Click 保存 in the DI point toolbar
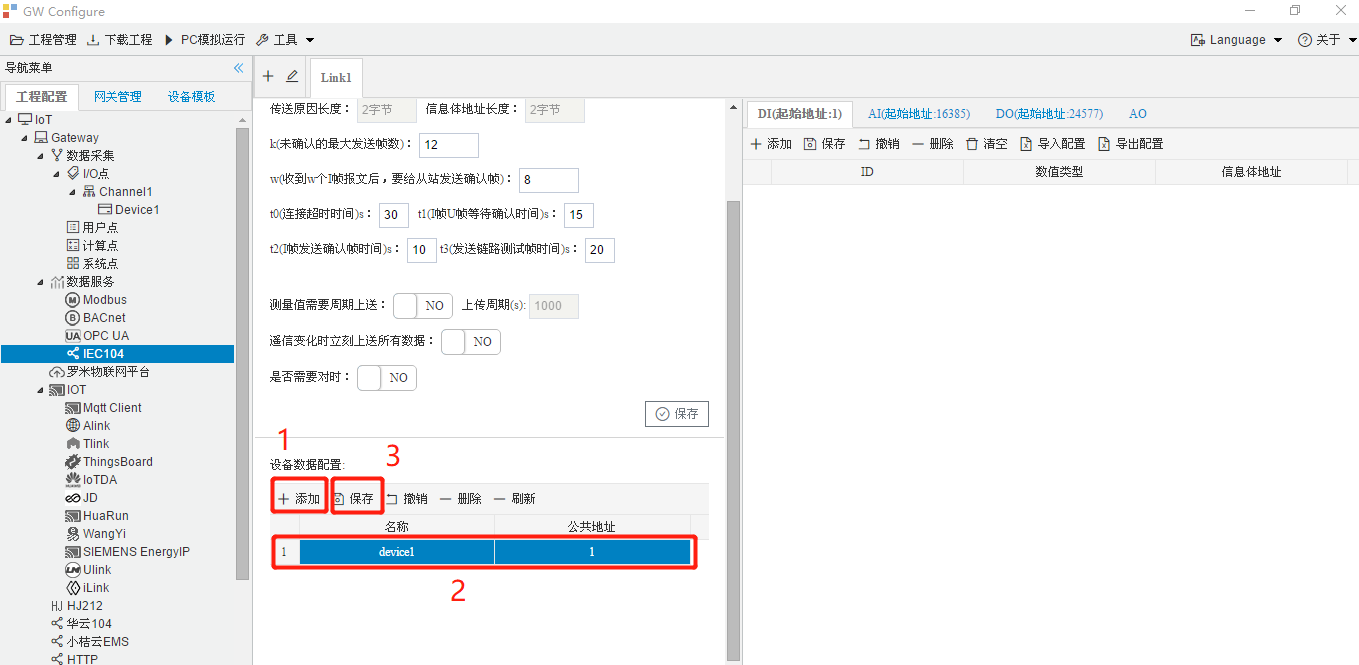The image size is (1359, 665). coord(825,144)
